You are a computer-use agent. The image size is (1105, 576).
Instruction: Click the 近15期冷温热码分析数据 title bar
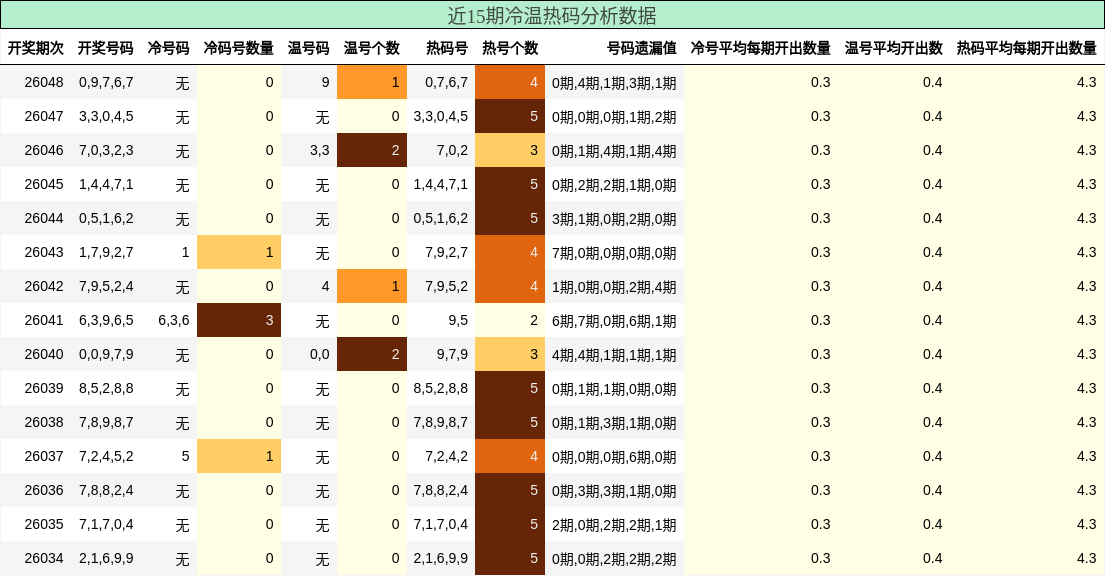(552, 15)
